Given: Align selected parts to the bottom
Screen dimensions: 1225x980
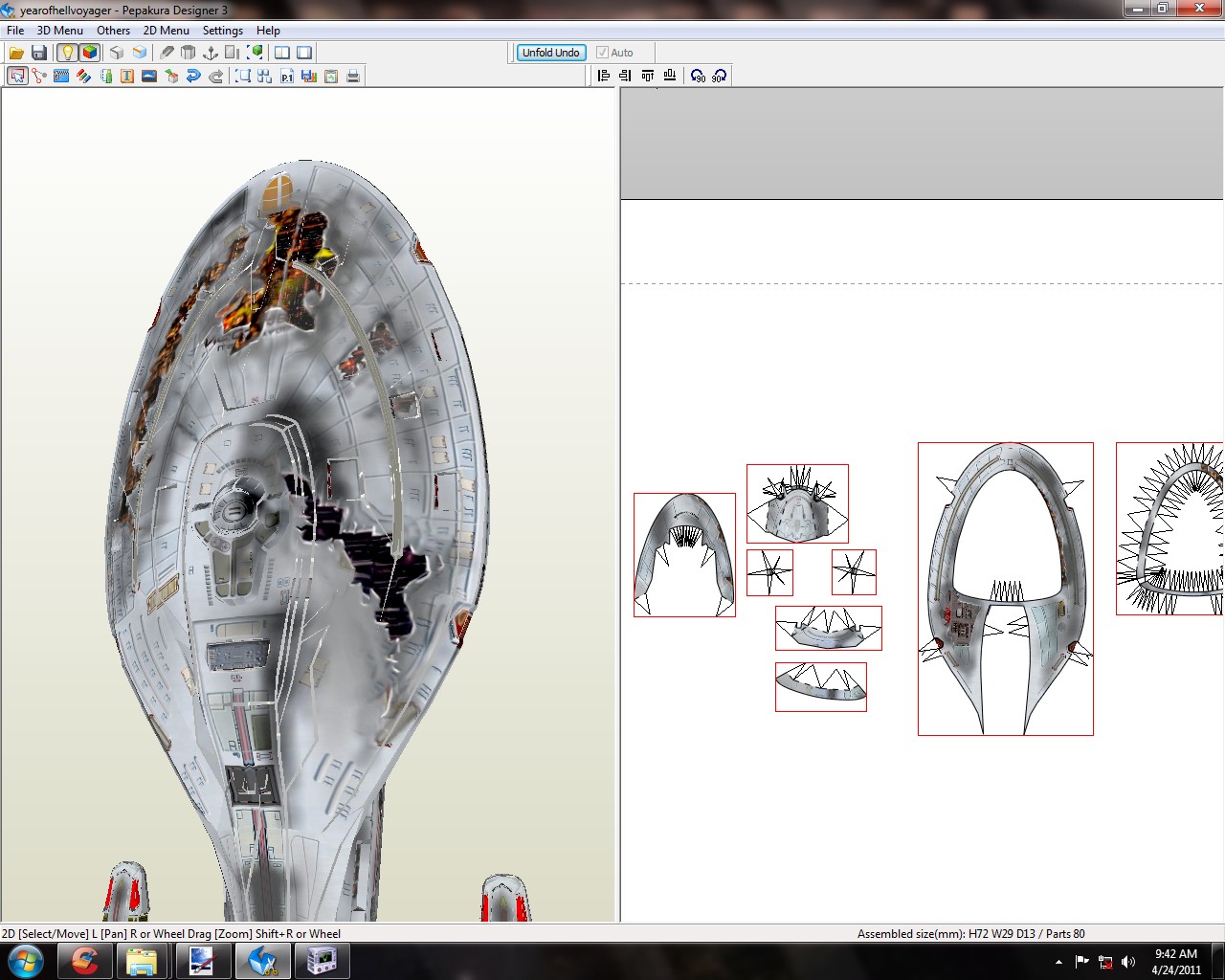Looking at the screenshot, I should click(x=670, y=76).
